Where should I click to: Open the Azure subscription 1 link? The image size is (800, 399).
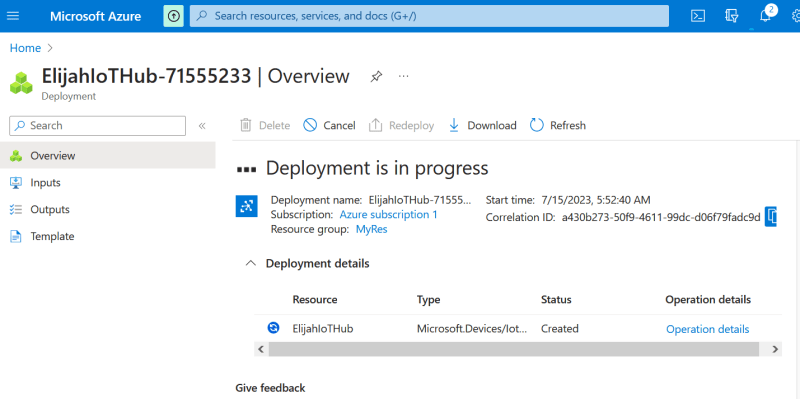click(388, 215)
